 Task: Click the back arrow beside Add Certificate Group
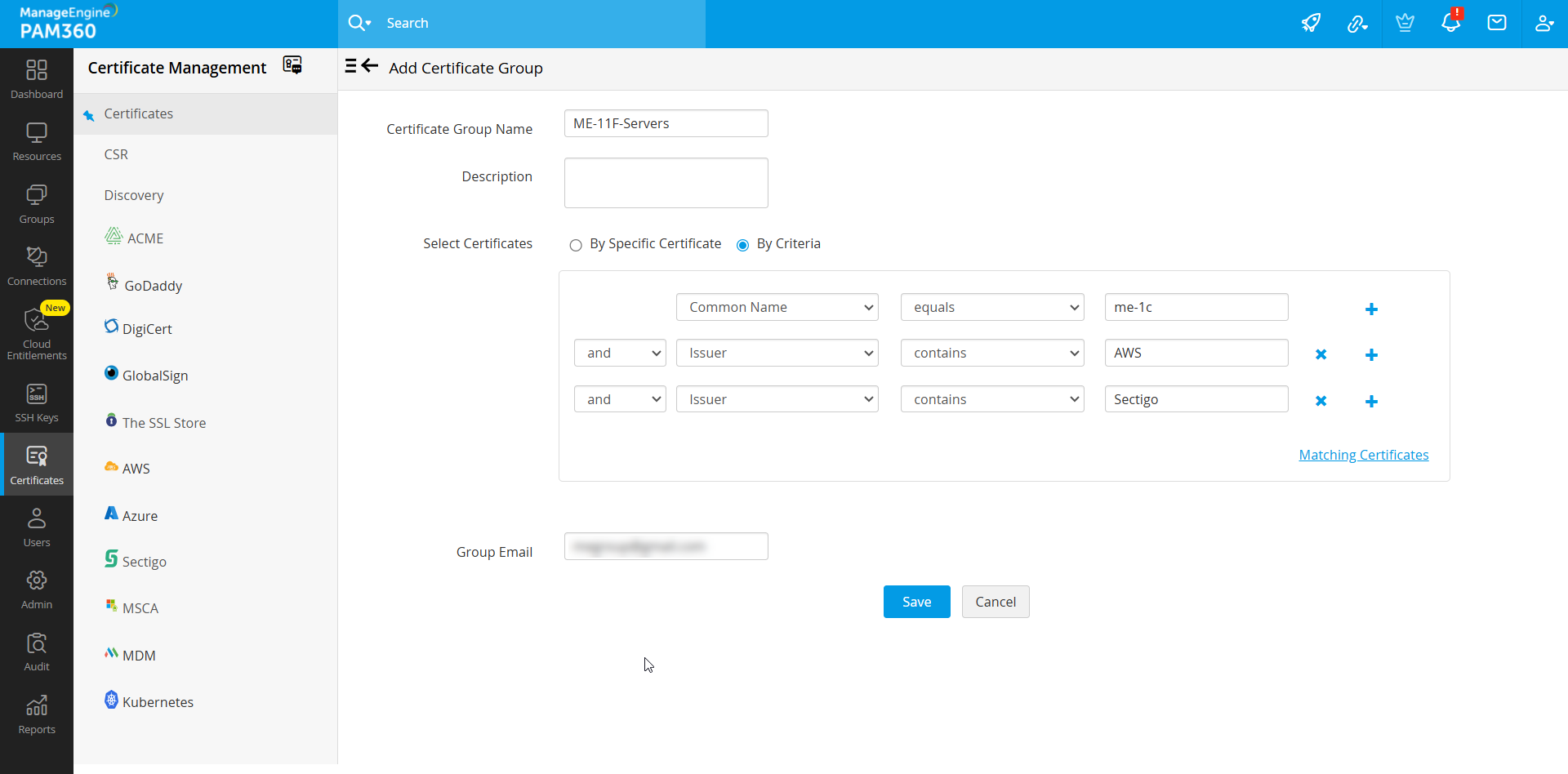coord(370,66)
